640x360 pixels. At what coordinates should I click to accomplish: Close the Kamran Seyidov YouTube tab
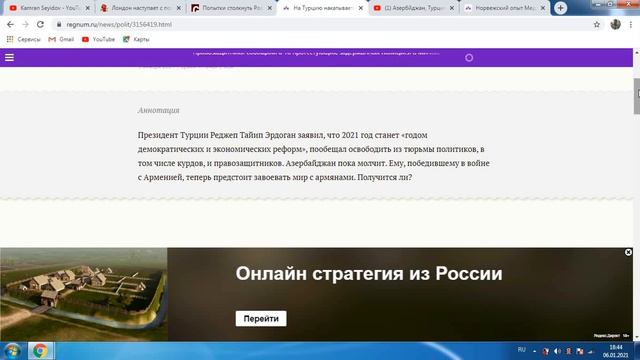click(87, 8)
